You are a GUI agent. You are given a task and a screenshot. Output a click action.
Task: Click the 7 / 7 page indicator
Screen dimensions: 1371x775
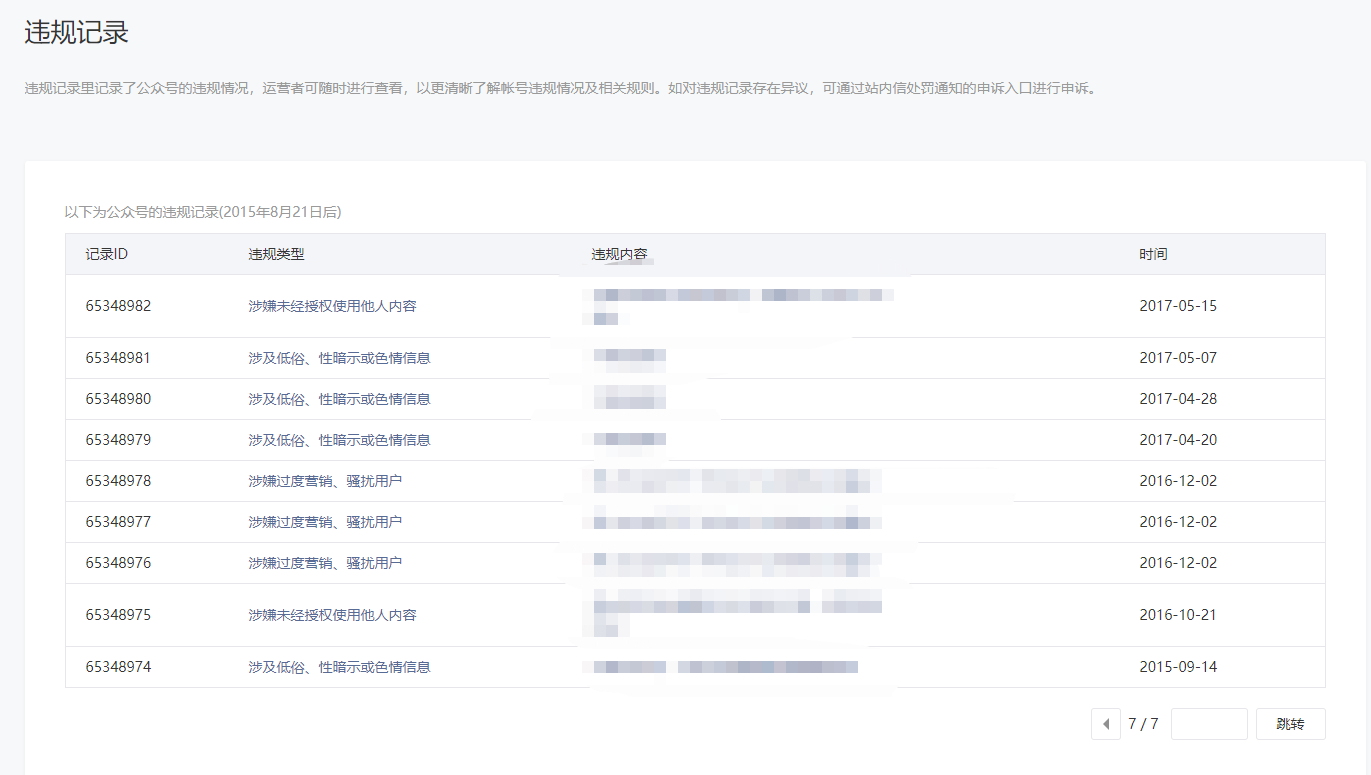click(1143, 724)
